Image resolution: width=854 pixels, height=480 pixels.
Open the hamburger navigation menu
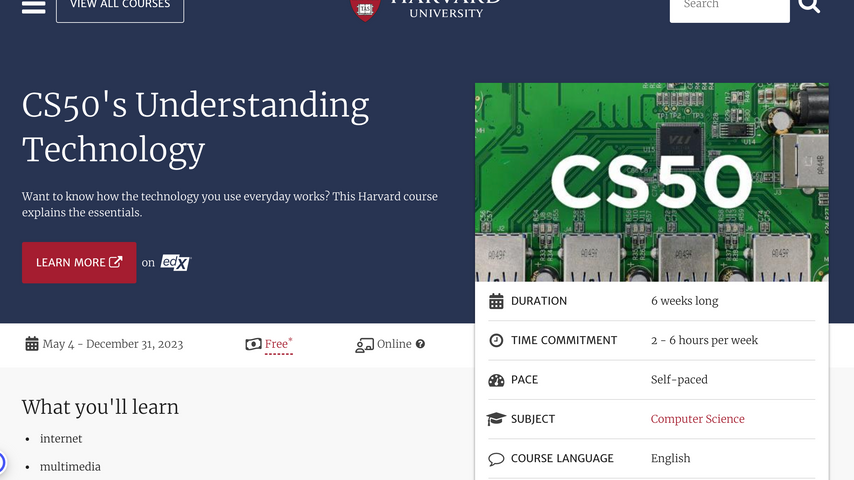(x=33, y=7)
